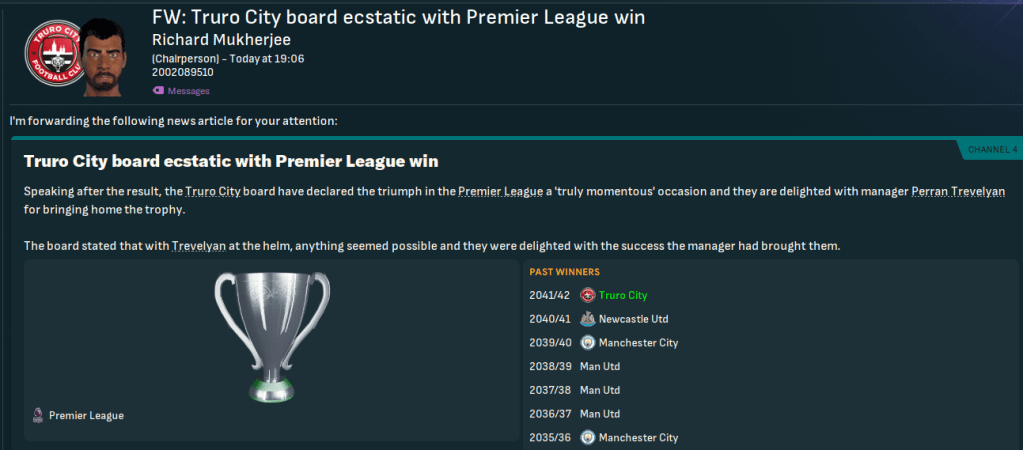Click Manchester City crest for 2039/40
The width and height of the screenshot is (1023, 450).
588,343
